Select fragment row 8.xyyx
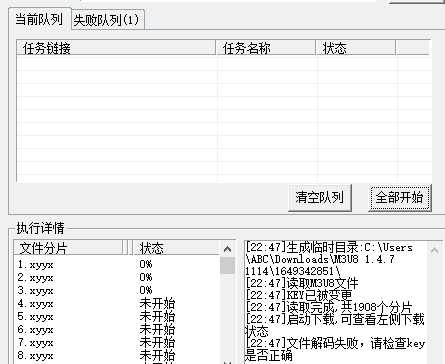Screen dimensions: 445x364 click(x=117, y=355)
